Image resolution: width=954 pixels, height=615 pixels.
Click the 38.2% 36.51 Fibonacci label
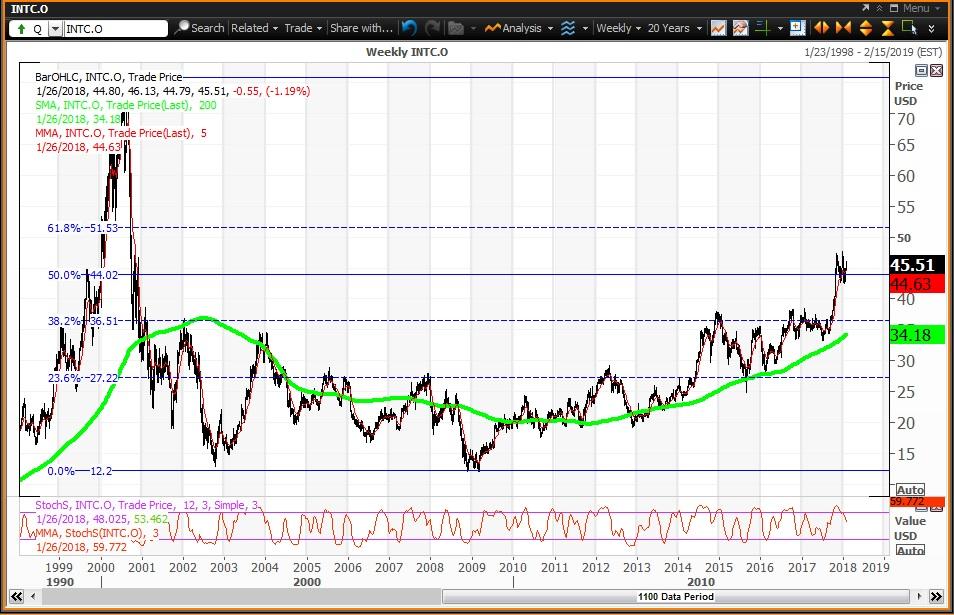pos(83,321)
